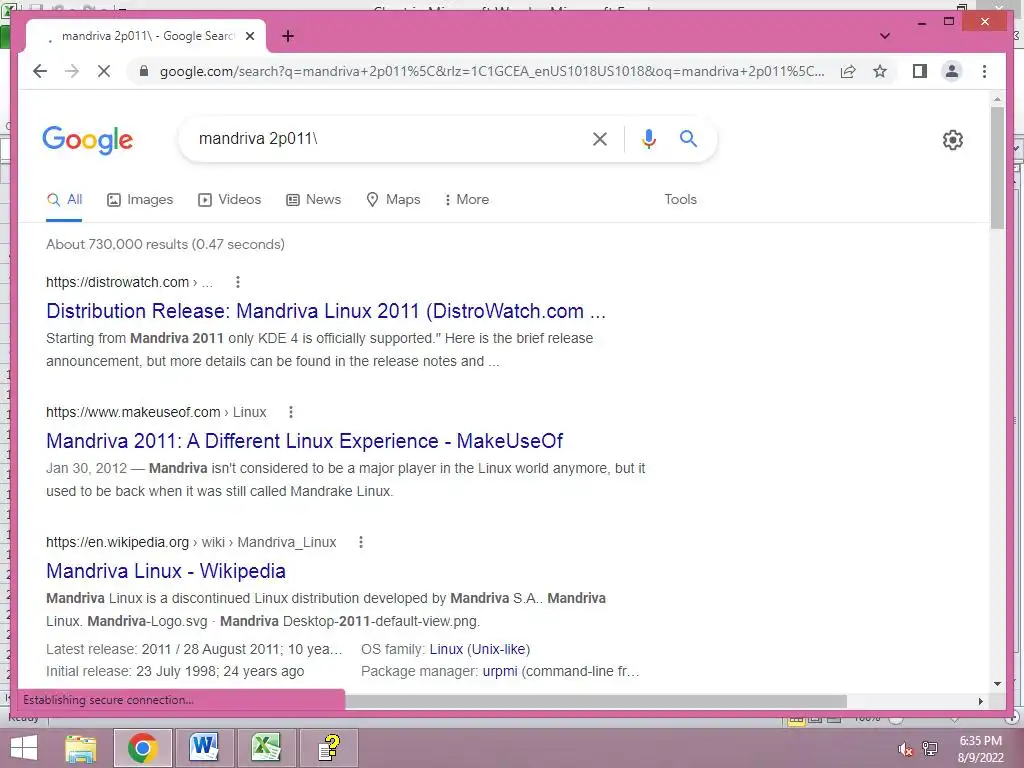This screenshot has height=768, width=1024.
Task: Follow the Linux OS family link
Action: pos(446,650)
